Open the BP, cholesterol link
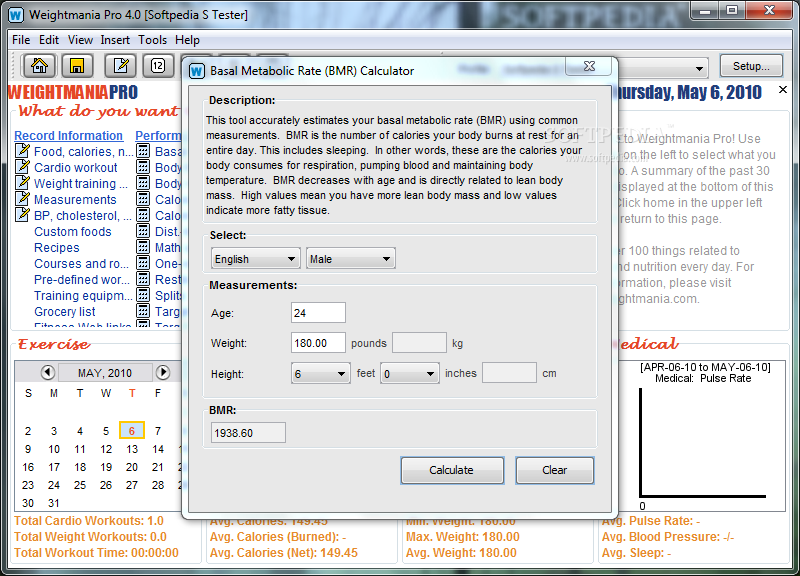The image size is (800, 576). (83, 215)
